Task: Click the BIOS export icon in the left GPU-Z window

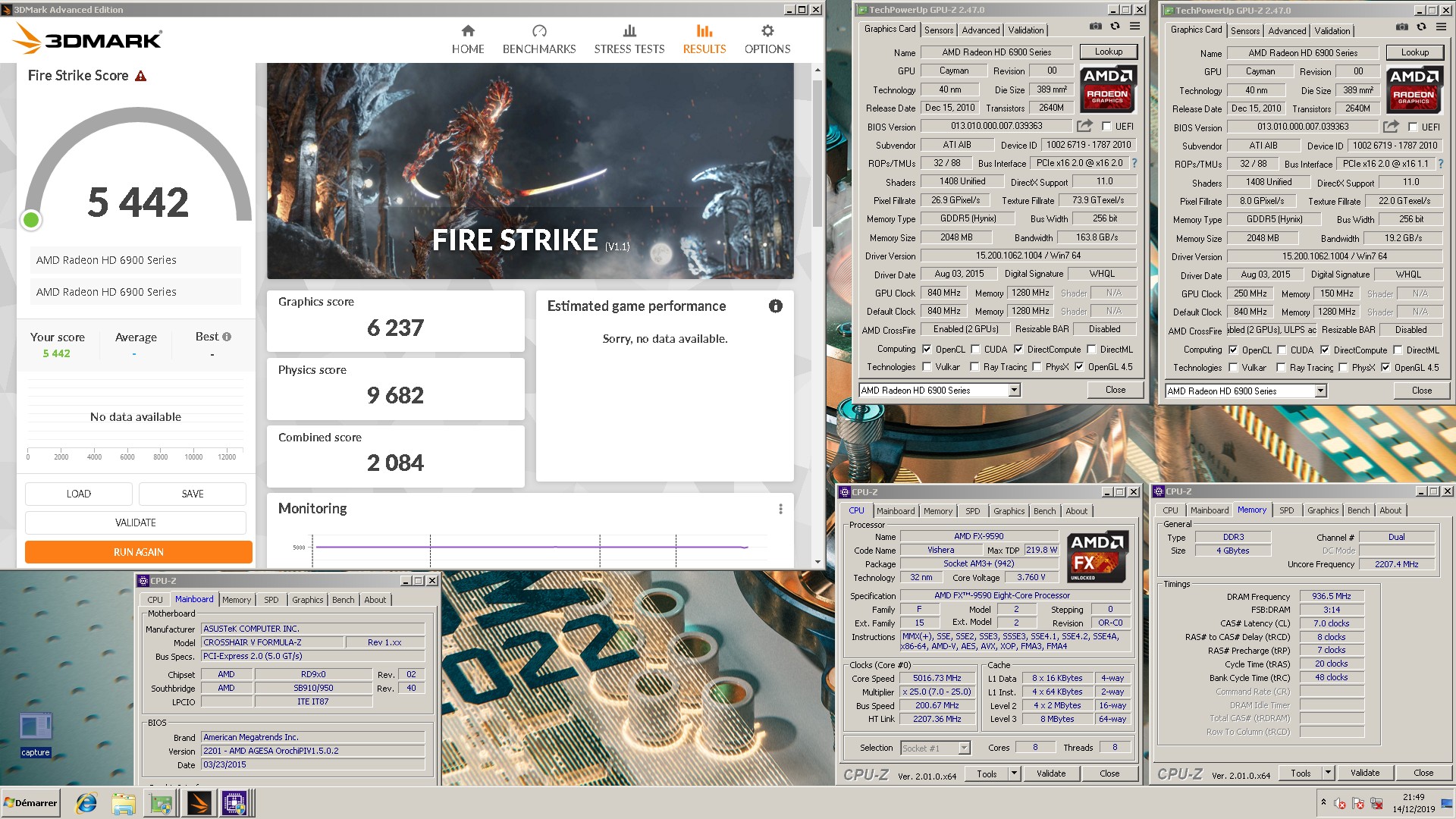Action: tap(1084, 126)
